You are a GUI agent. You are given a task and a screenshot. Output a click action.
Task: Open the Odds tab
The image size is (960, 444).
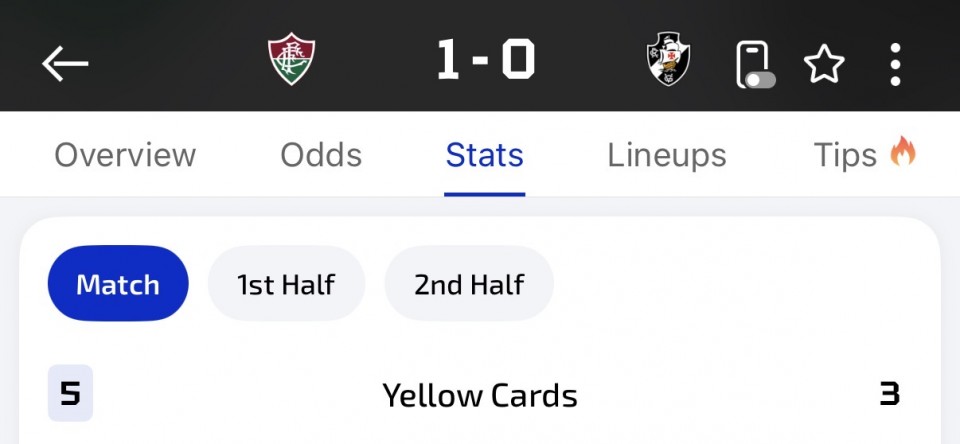321,155
